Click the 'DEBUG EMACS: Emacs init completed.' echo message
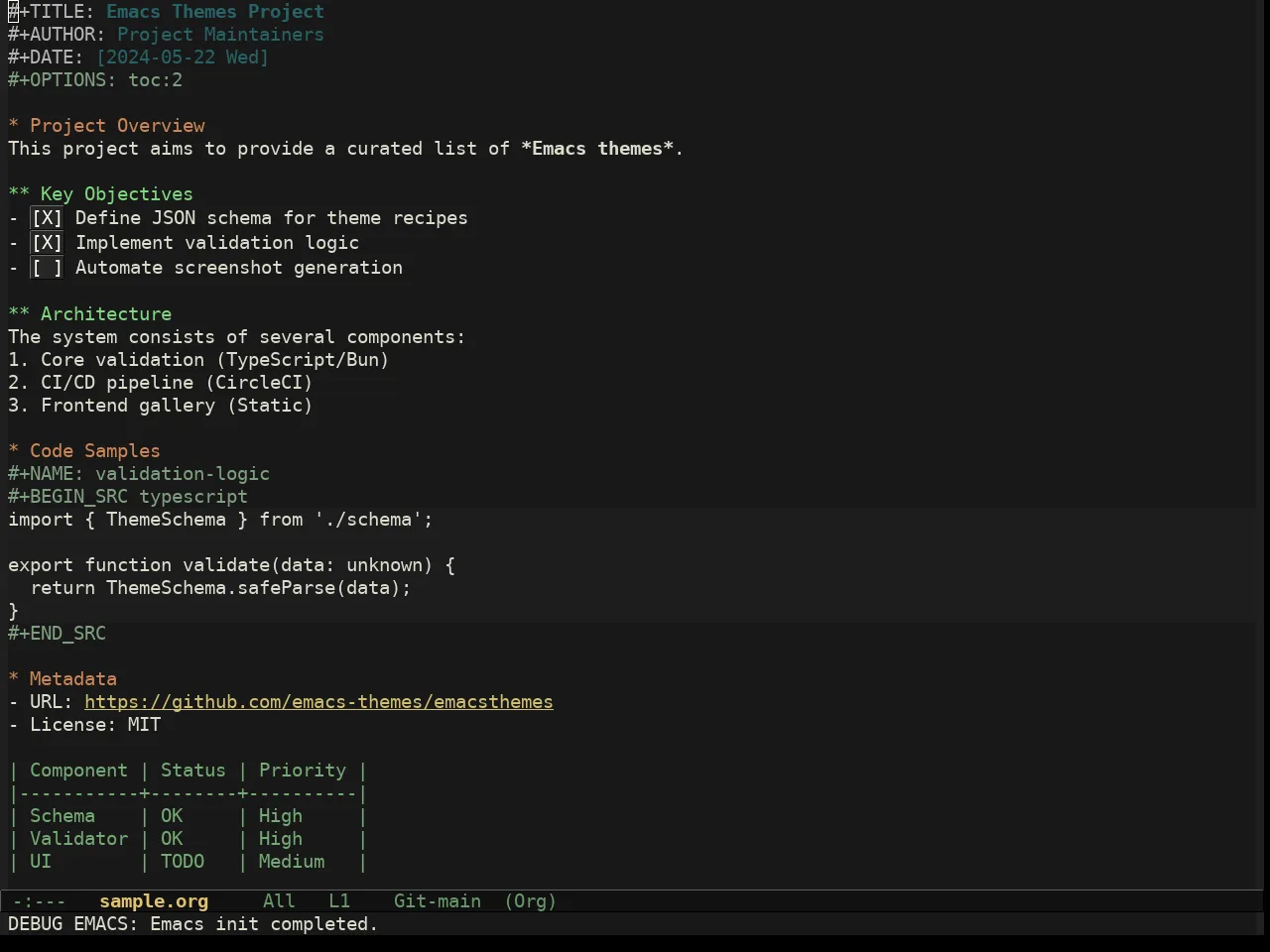The width and height of the screenshot is (1270, 952). 193,924
